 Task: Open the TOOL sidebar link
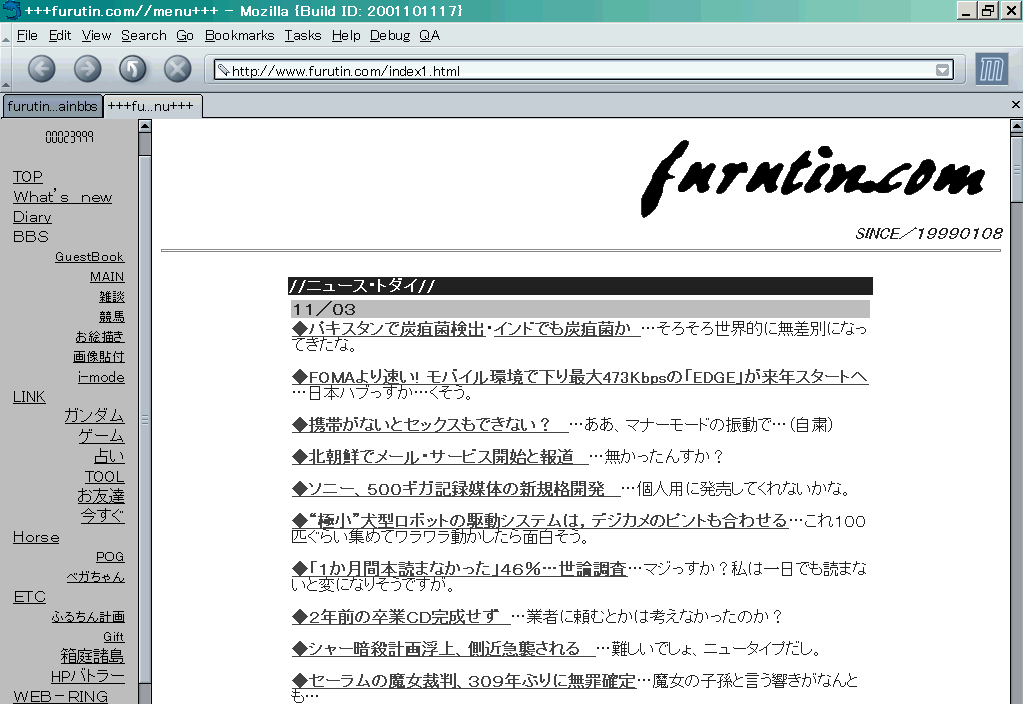(104, 476)
